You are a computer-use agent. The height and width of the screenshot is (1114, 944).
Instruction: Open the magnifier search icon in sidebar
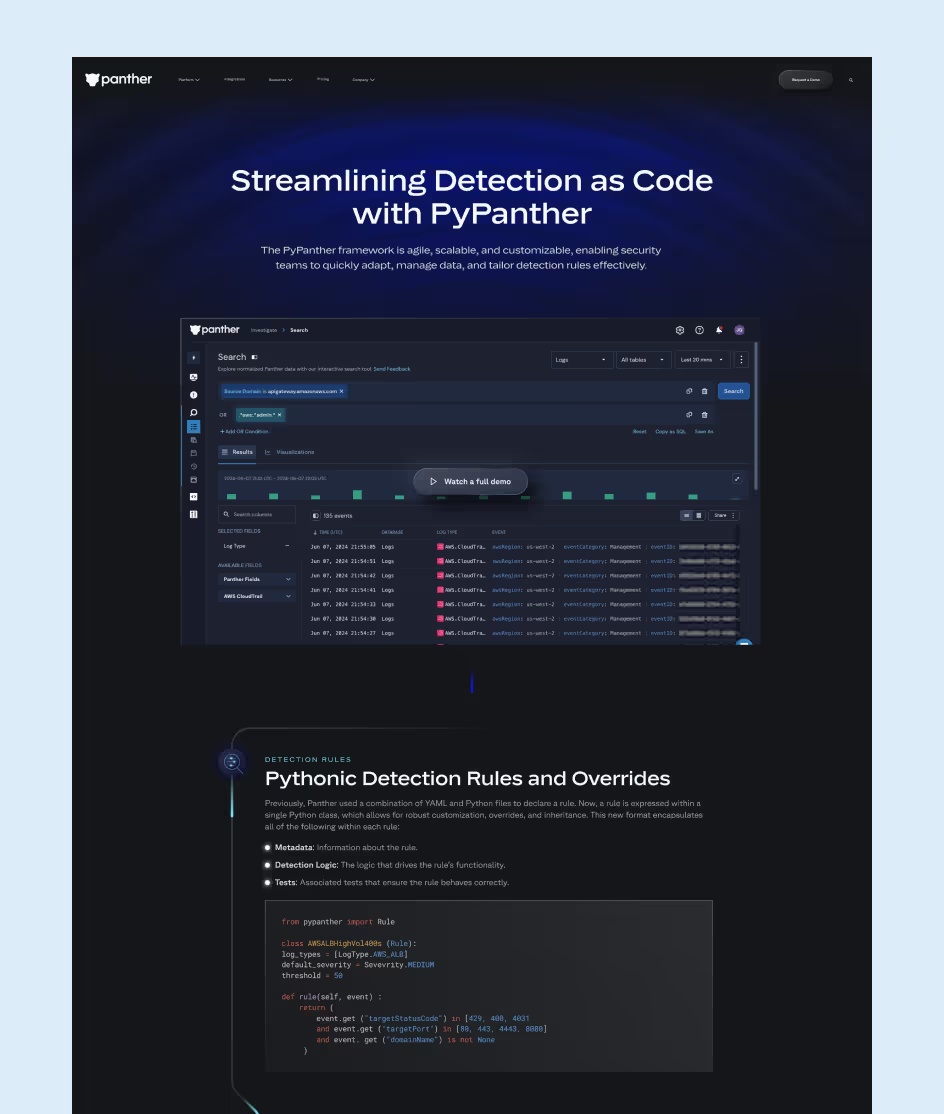[x=193, y=412]
